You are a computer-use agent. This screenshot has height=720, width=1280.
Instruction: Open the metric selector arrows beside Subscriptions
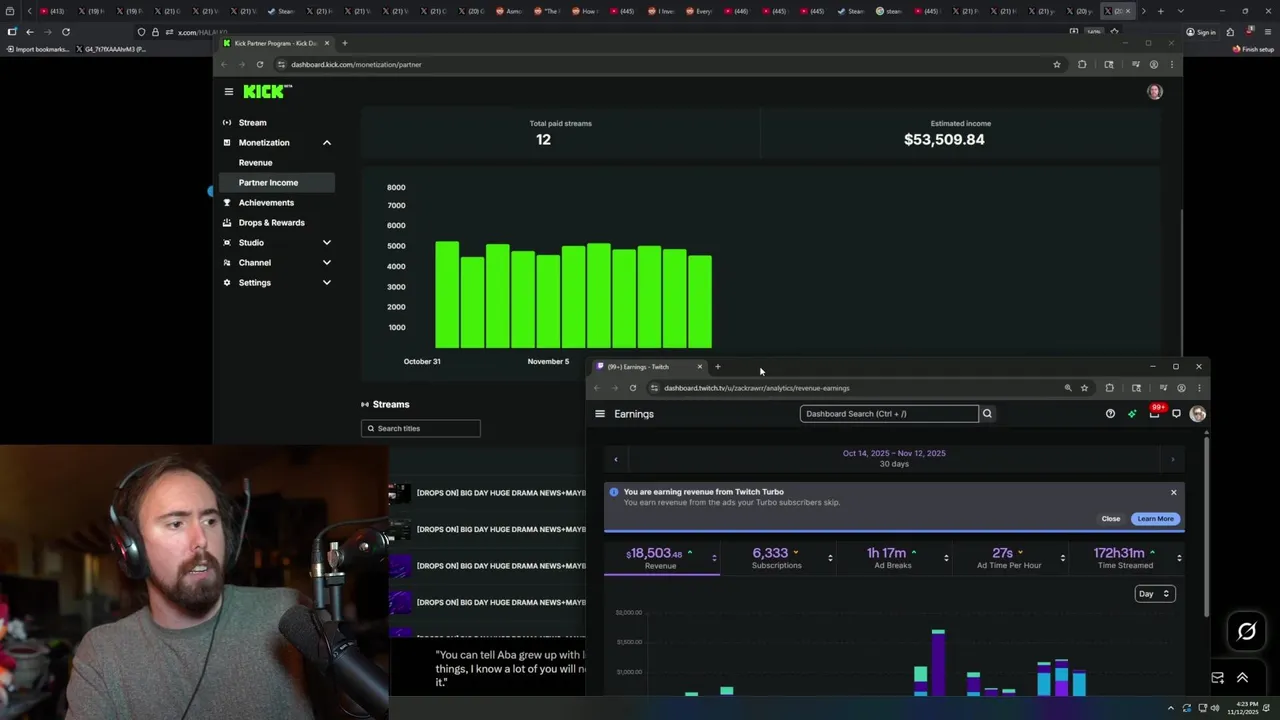pyautogui.click(x=830, y=558)
